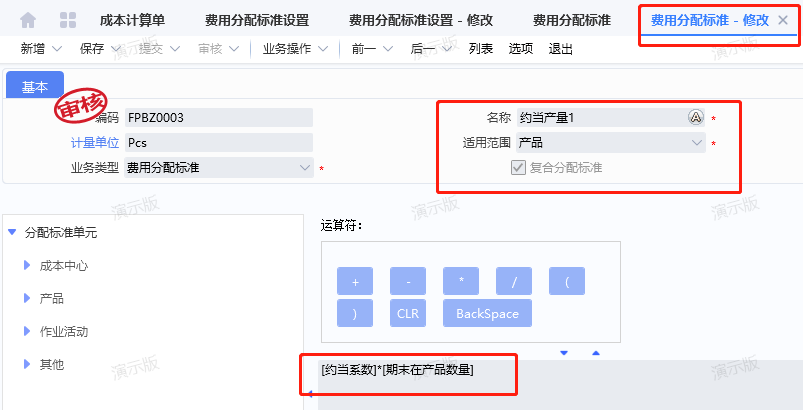Expand the 产品 tree node

coord(27,298)
